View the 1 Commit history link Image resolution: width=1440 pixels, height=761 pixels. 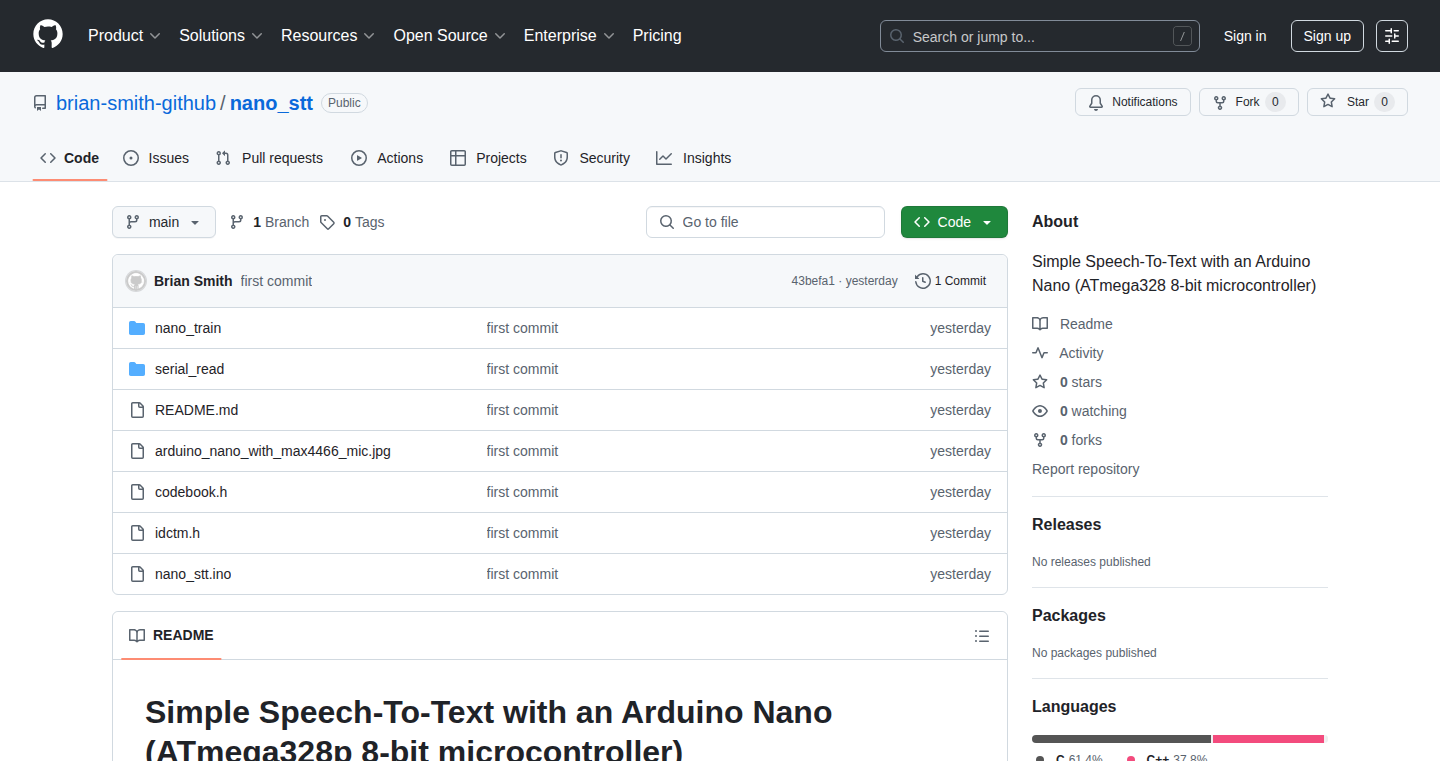coord(950,281)
